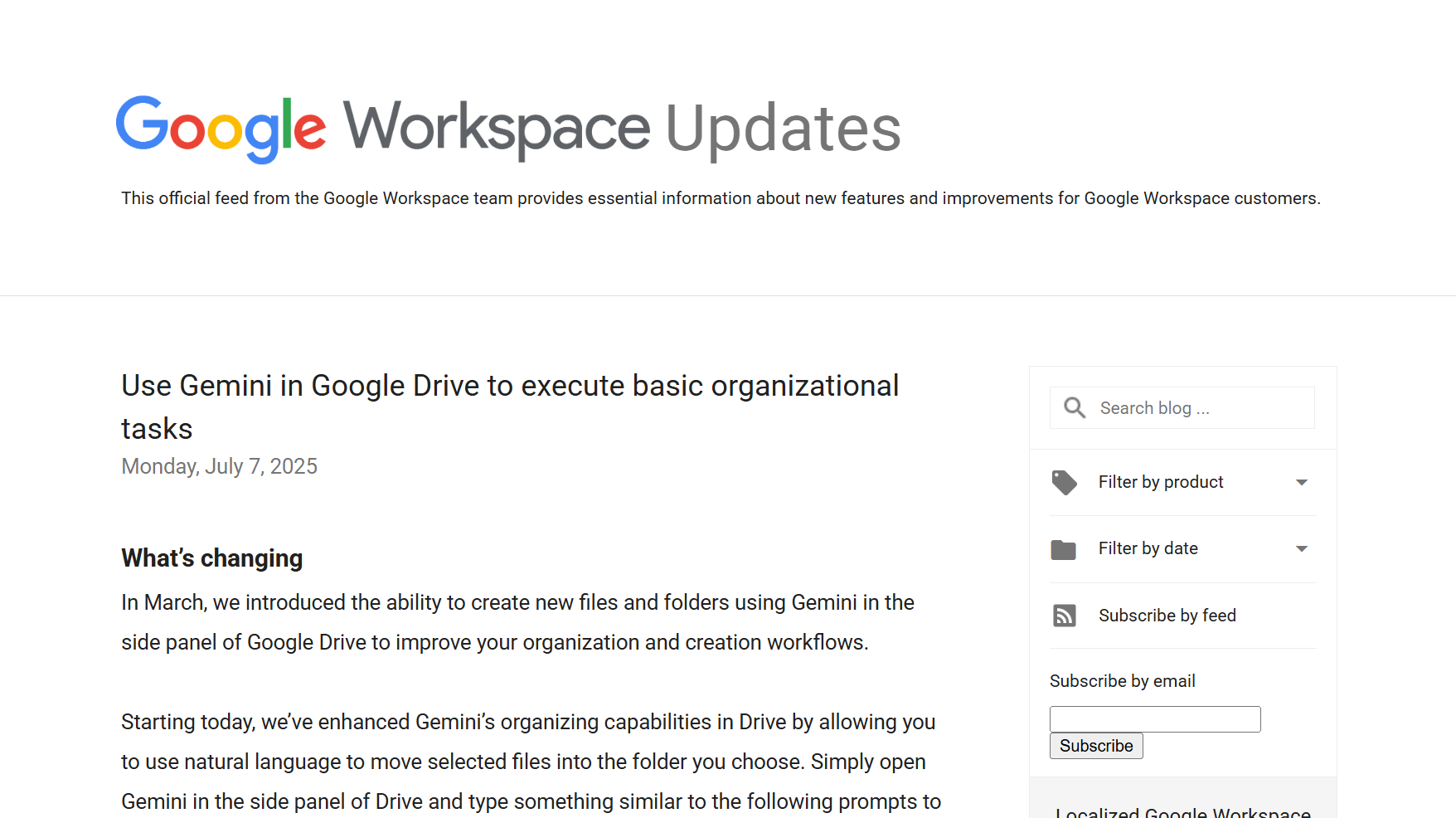Click the paragraph starting 'Starting today'

pos(531,762)
